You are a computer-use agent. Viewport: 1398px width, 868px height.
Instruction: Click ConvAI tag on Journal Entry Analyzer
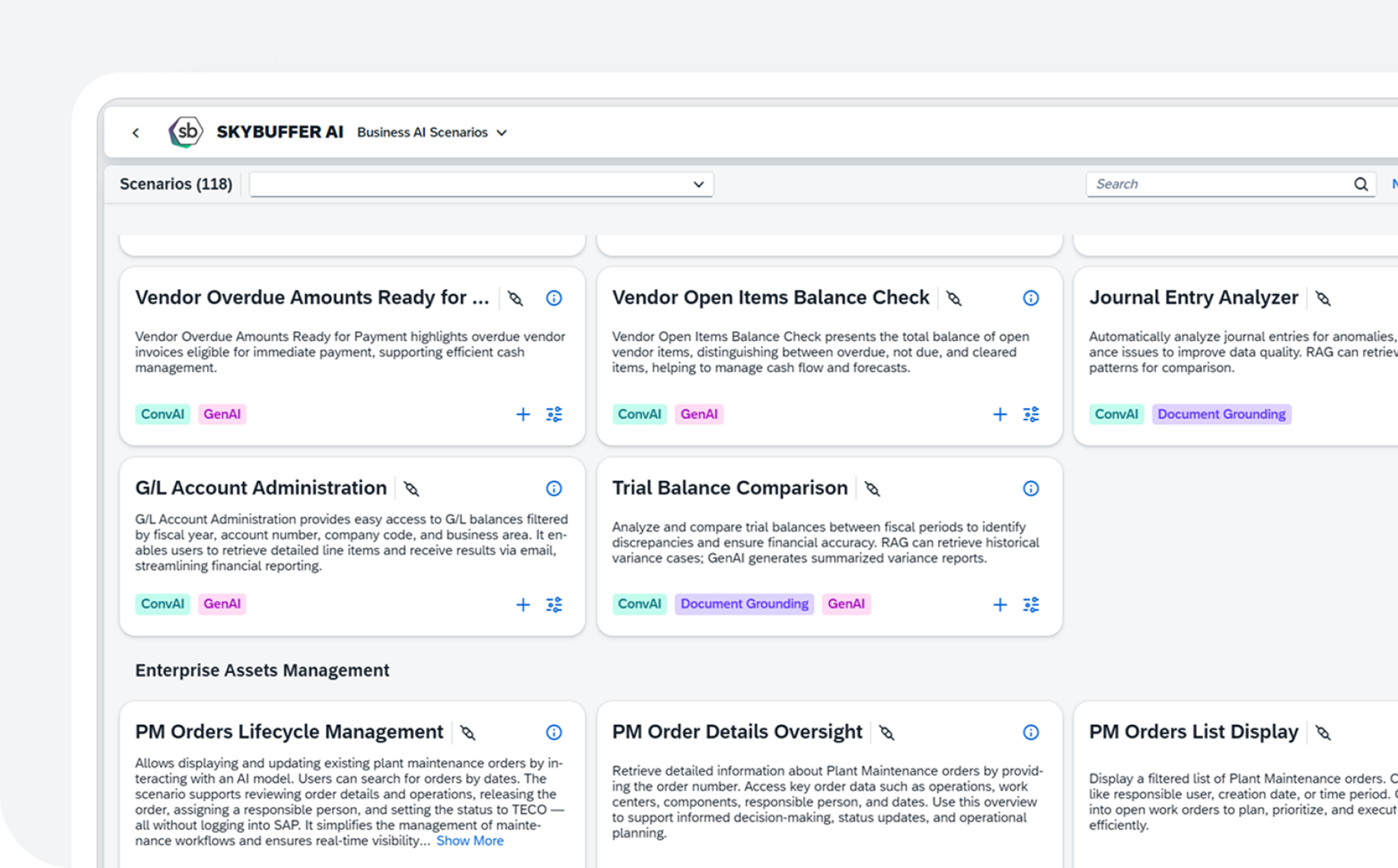pos(1116,414)
